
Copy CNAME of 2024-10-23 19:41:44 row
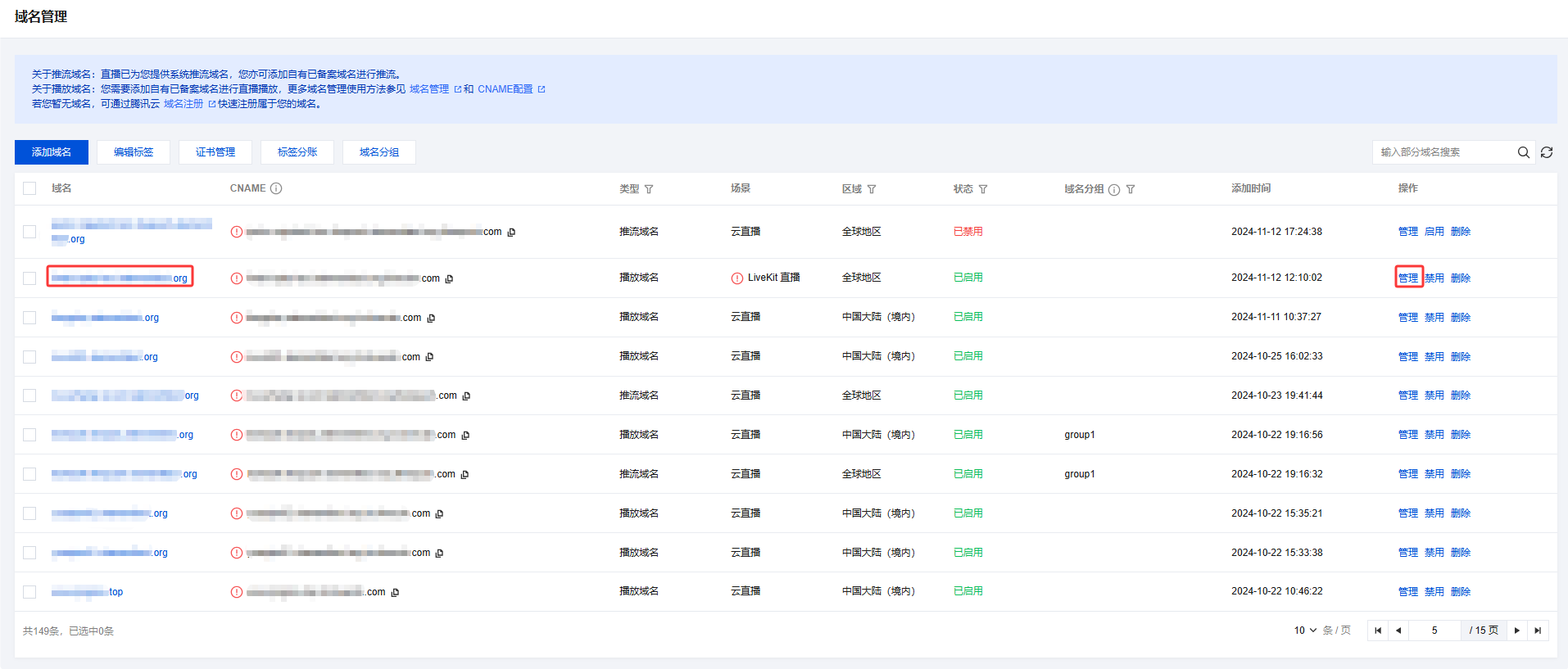click(x=466, y=396)
